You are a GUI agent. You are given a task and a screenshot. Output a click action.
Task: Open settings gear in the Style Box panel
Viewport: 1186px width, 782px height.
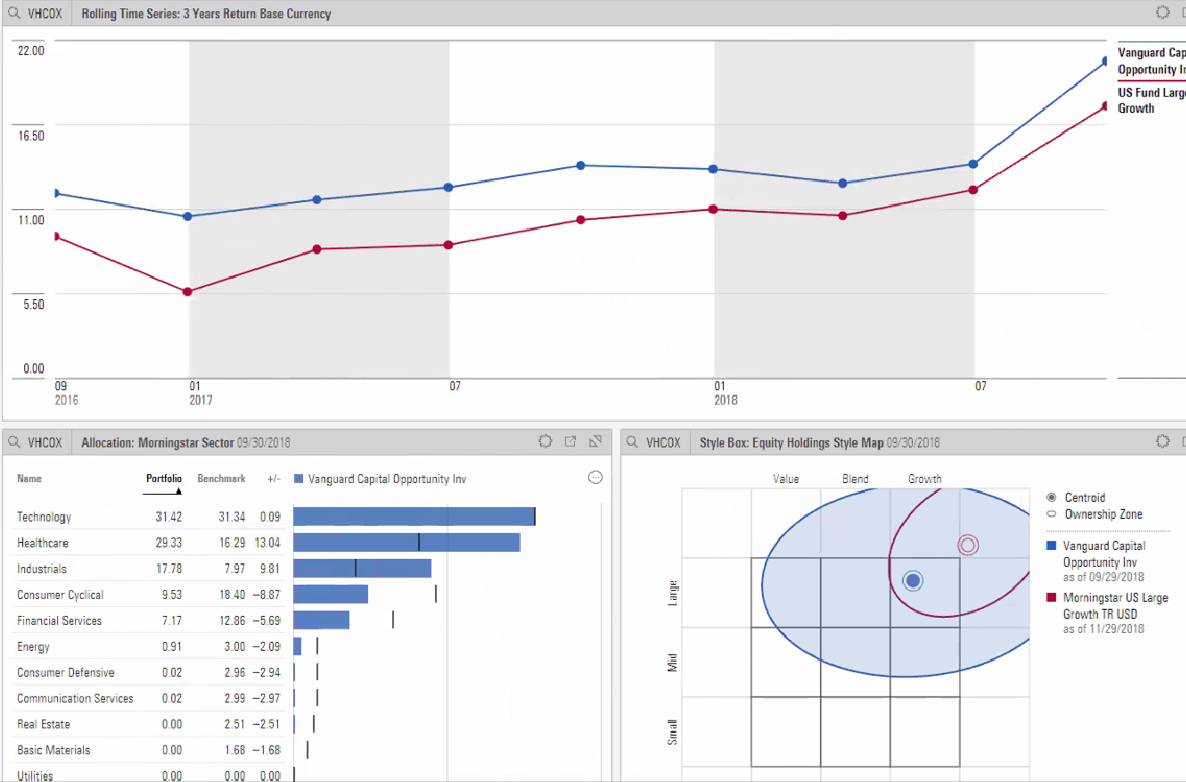pyautogui.click(x=1162, y=441)
